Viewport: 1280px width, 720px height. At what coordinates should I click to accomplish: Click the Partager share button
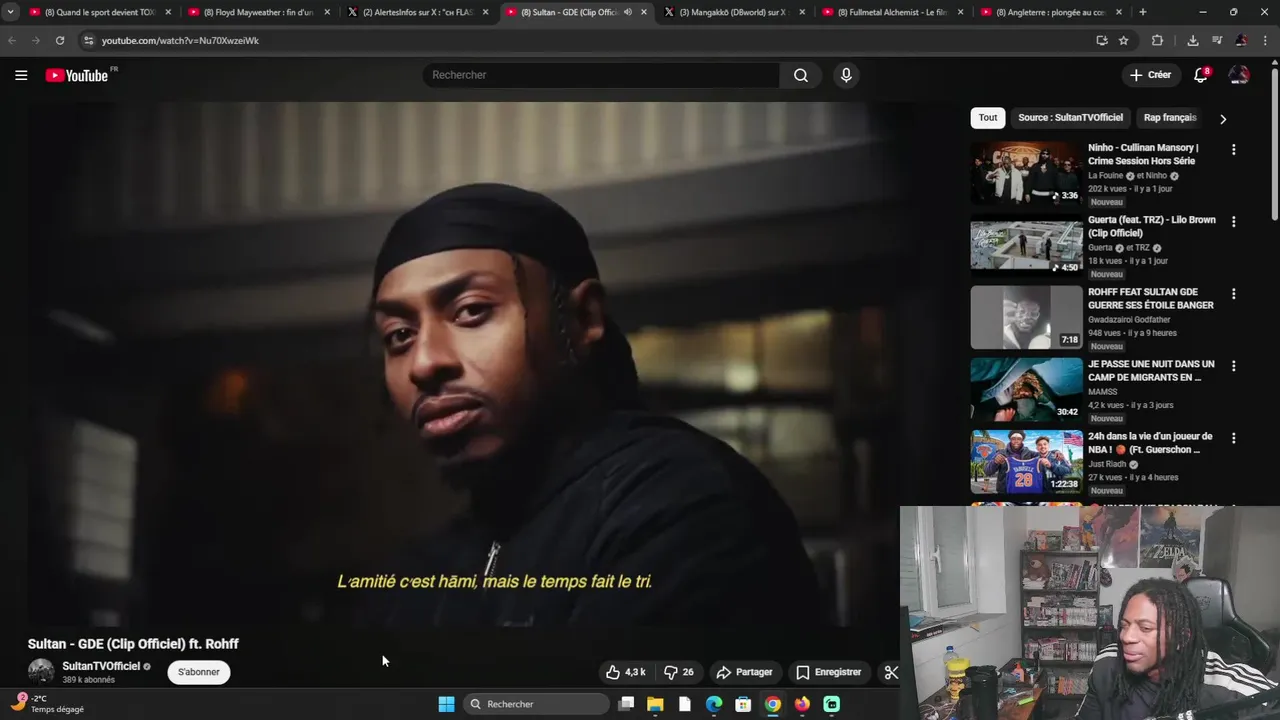(745, 672)
